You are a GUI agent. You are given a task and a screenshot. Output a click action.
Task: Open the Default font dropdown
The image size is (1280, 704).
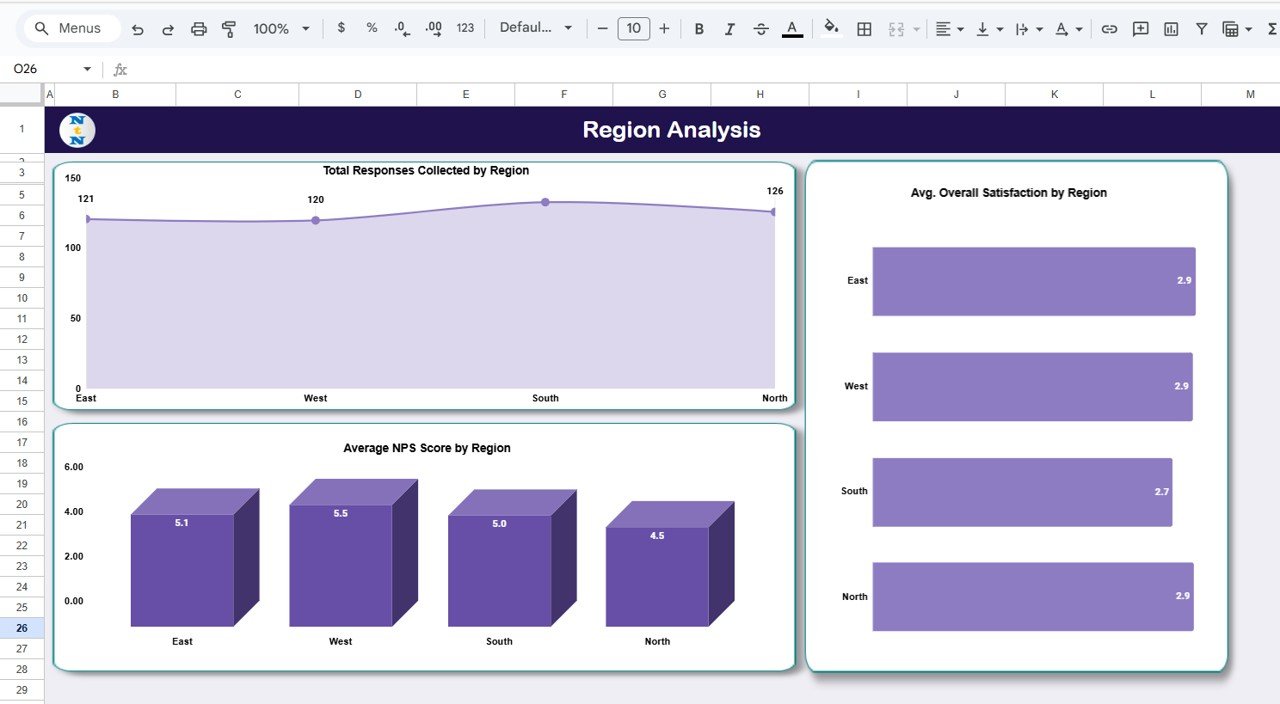tap(536, 28)
